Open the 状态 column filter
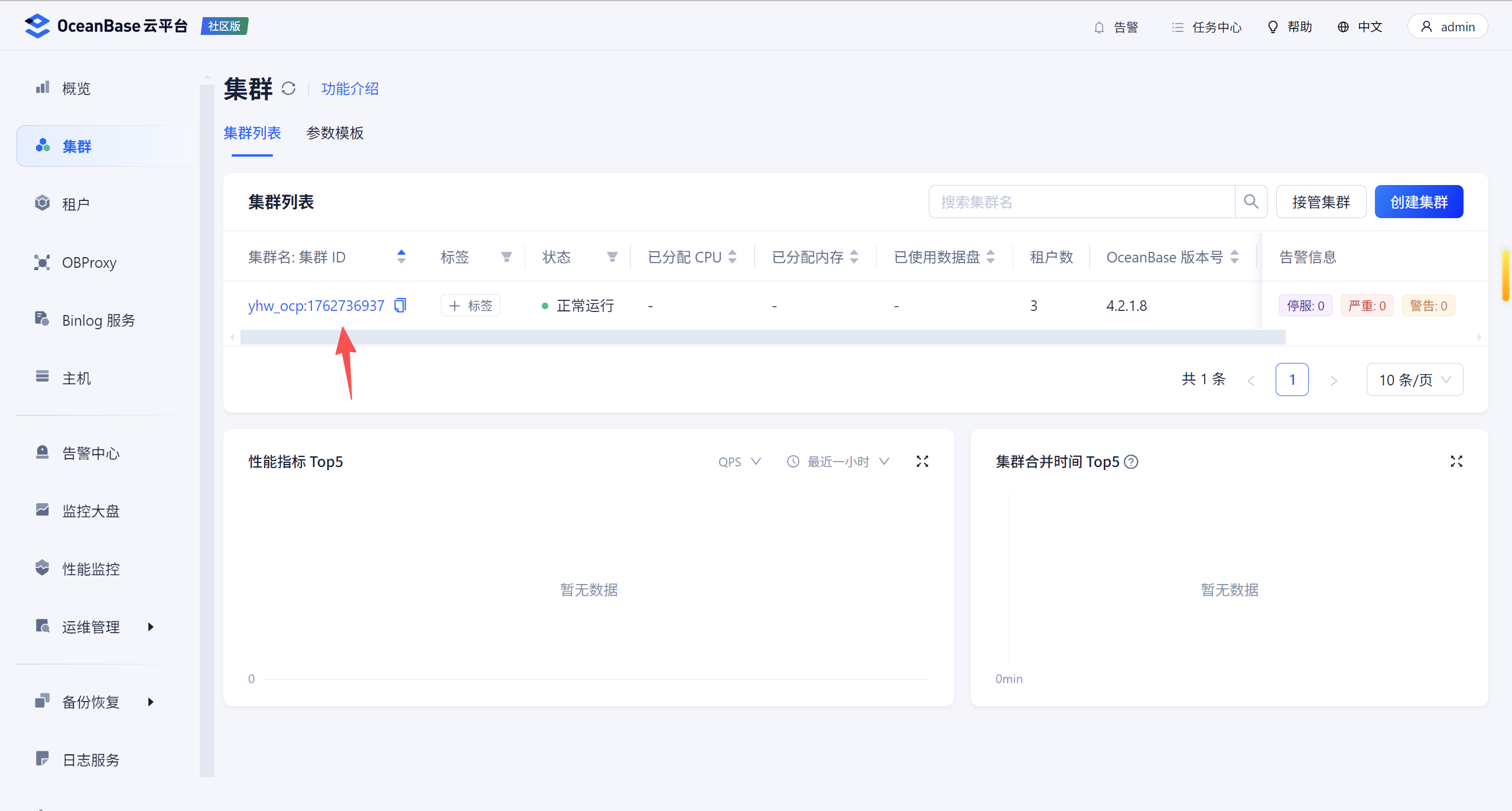The image size is (1512, 811). coord(612,257)
